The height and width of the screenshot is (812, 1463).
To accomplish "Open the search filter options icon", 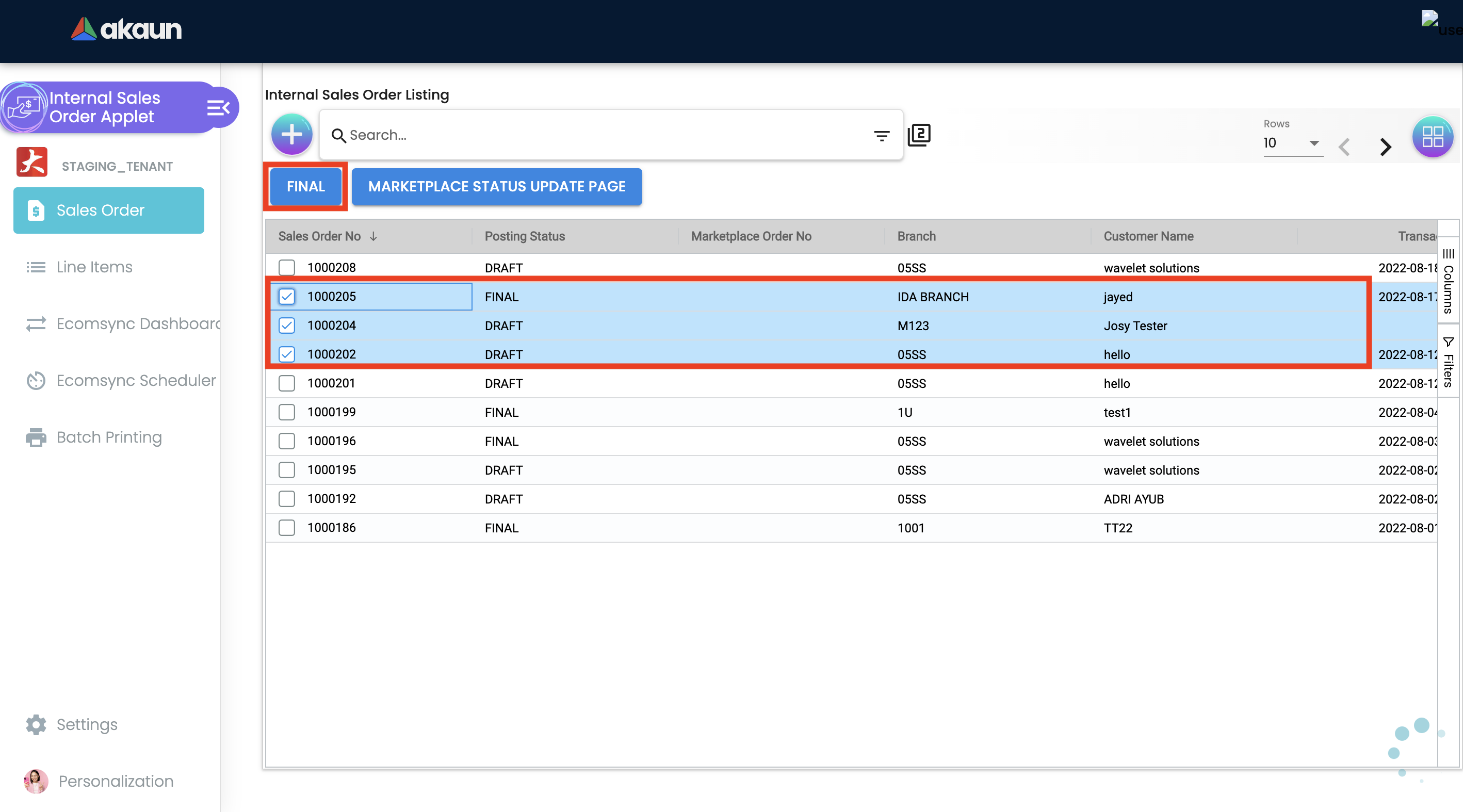I will tap(882, 135).
